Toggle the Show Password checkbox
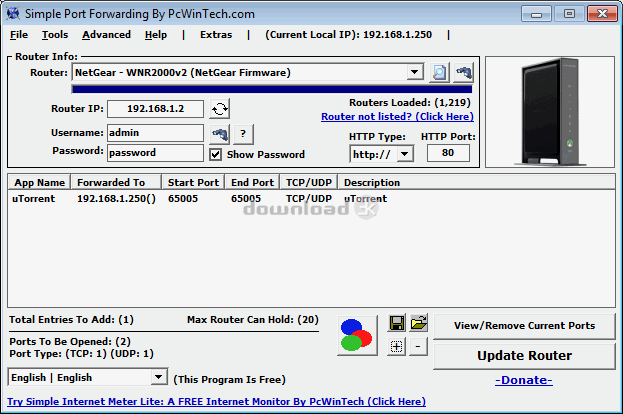The image size is (623, 414). tap(215, 154)
